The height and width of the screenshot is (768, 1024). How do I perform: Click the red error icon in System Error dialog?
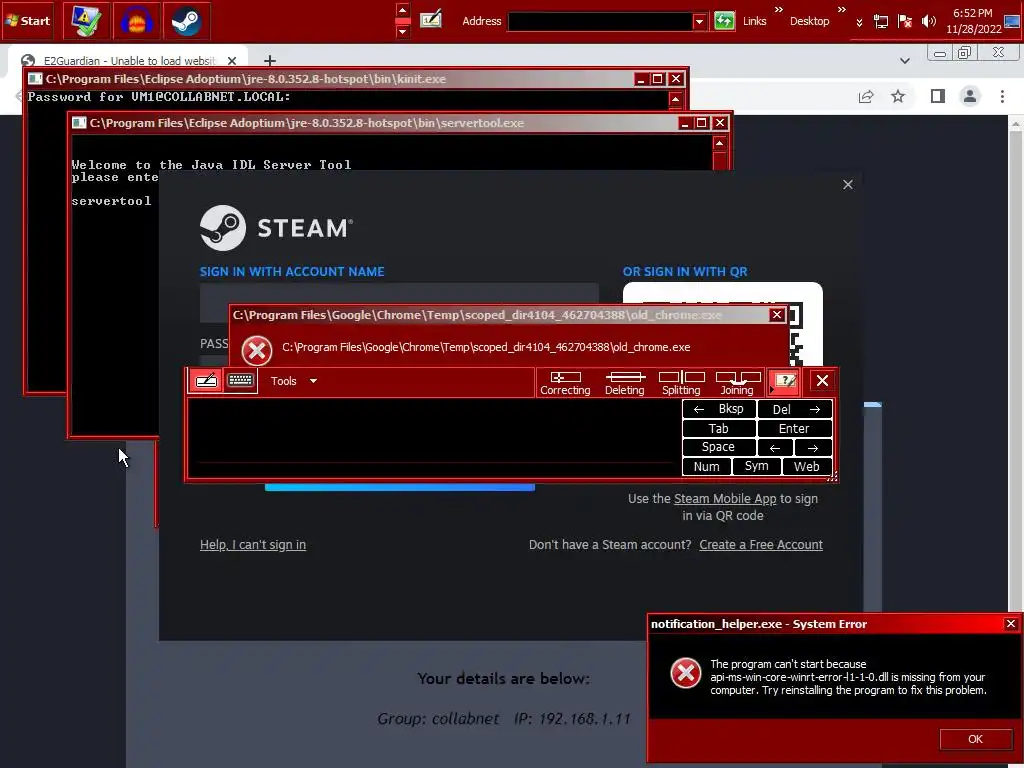(686, 673)
